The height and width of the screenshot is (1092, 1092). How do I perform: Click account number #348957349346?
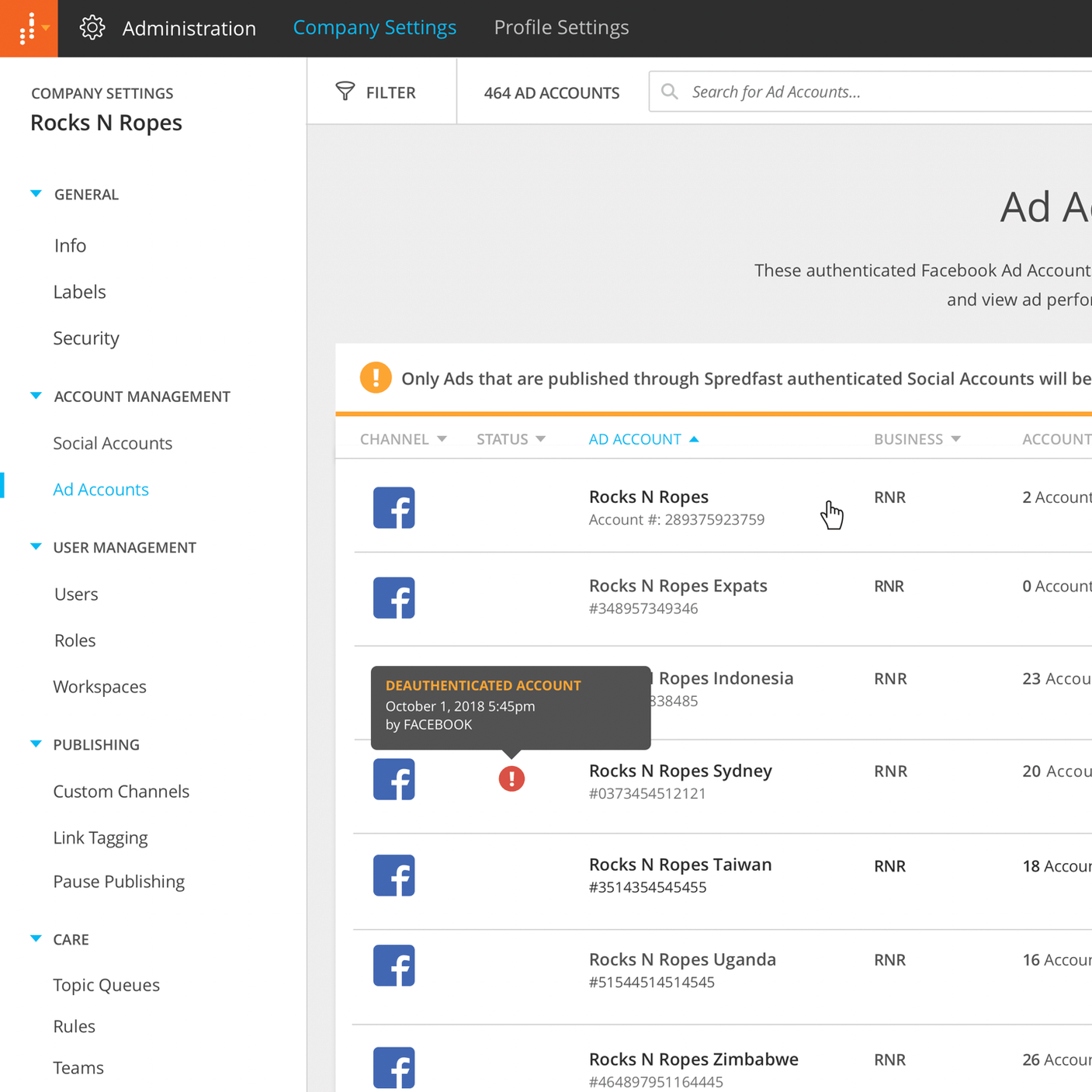(x=643, y=608)
